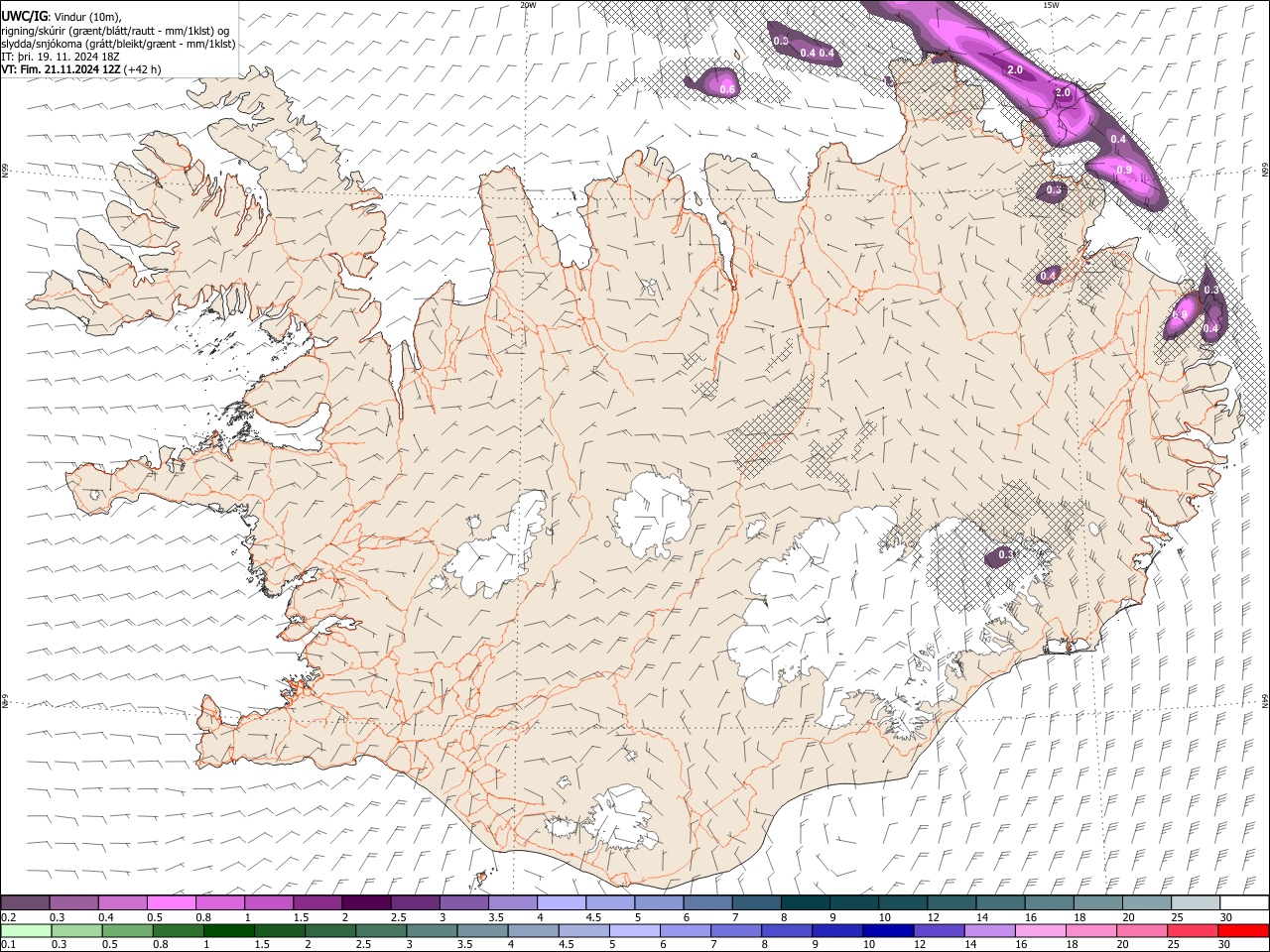This screenshot has height=952, width=1270.
Task: Click the snow legend swatch between 0.2 and 0.3
Action: 25,902
